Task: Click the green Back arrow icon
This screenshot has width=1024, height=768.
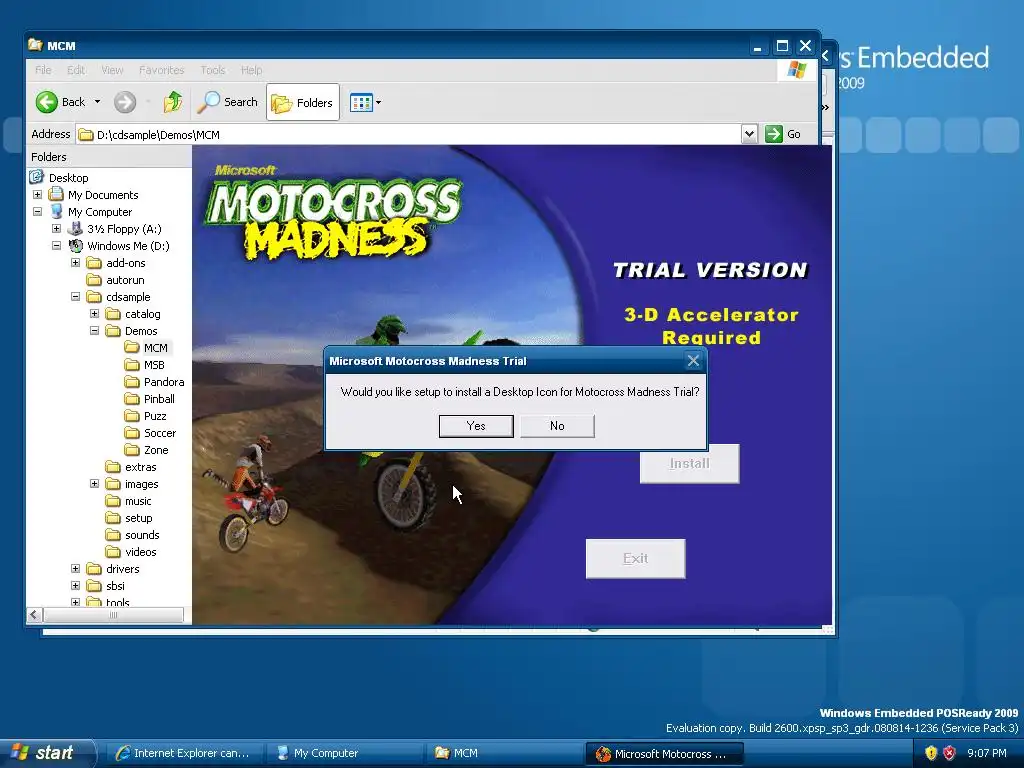Action: [x=46, y=102]
